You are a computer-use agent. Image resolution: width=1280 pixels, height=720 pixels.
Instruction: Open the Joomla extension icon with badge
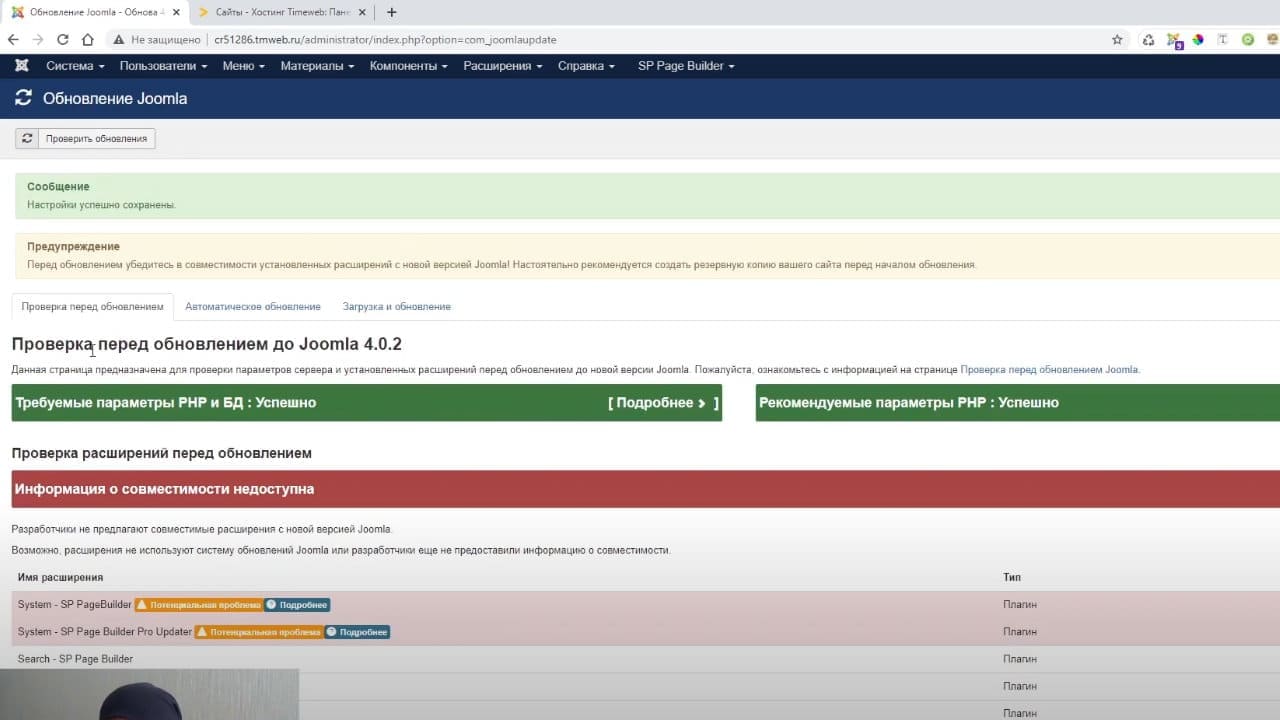tap(1174, 41)
